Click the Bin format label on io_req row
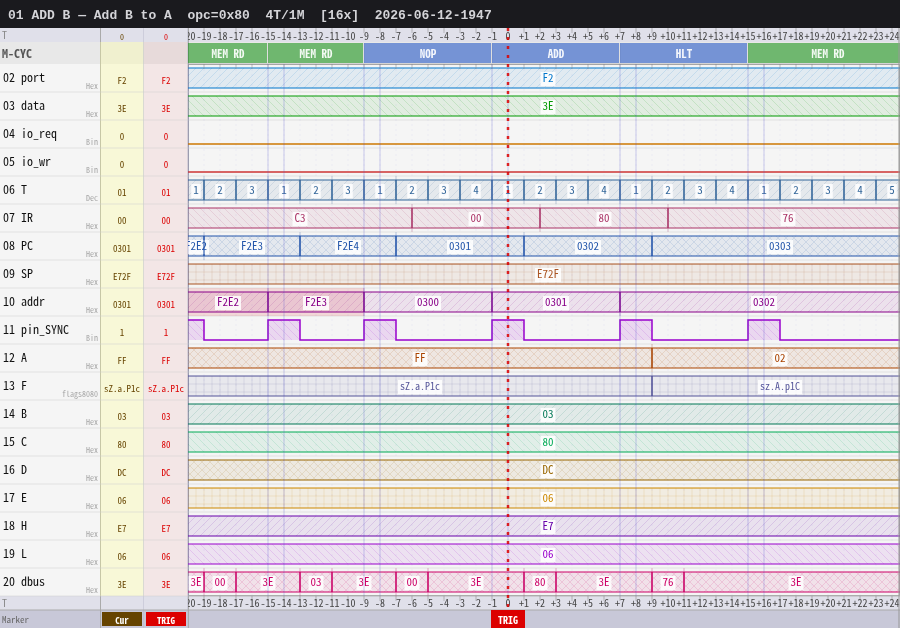 [92, 142]
